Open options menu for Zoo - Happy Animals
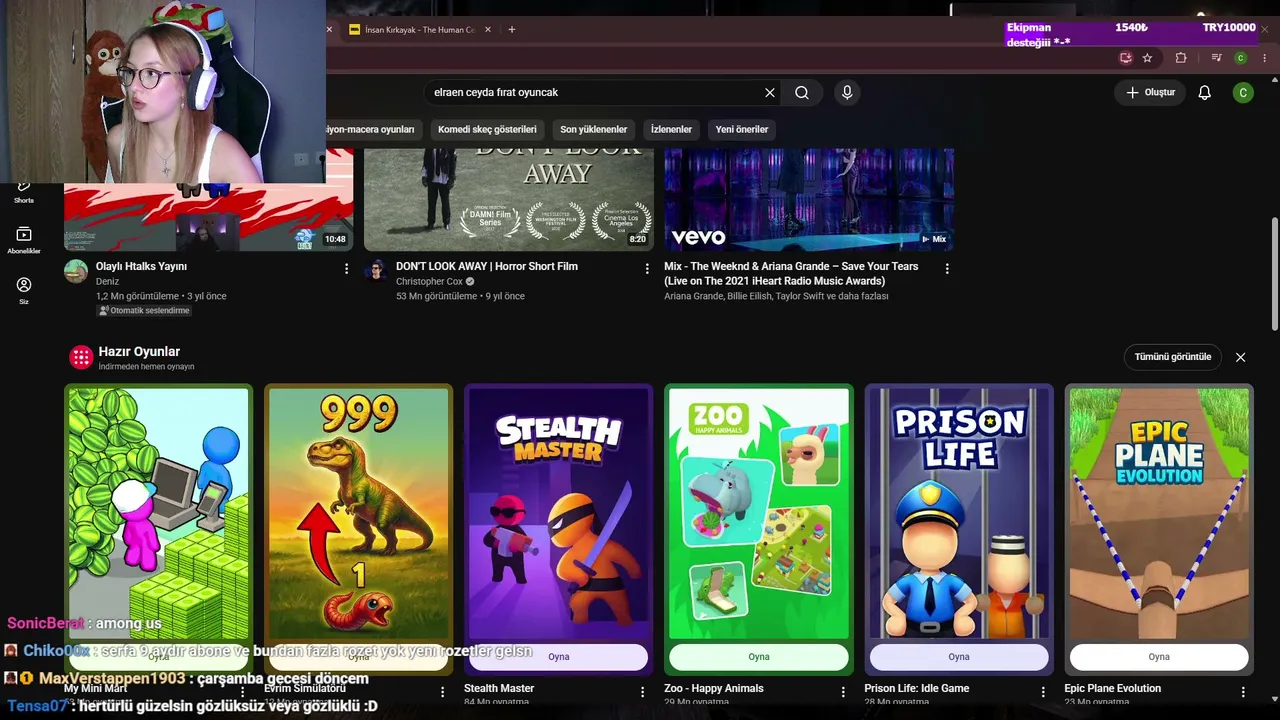1280x720 pixels. click(x=842, y=691)
